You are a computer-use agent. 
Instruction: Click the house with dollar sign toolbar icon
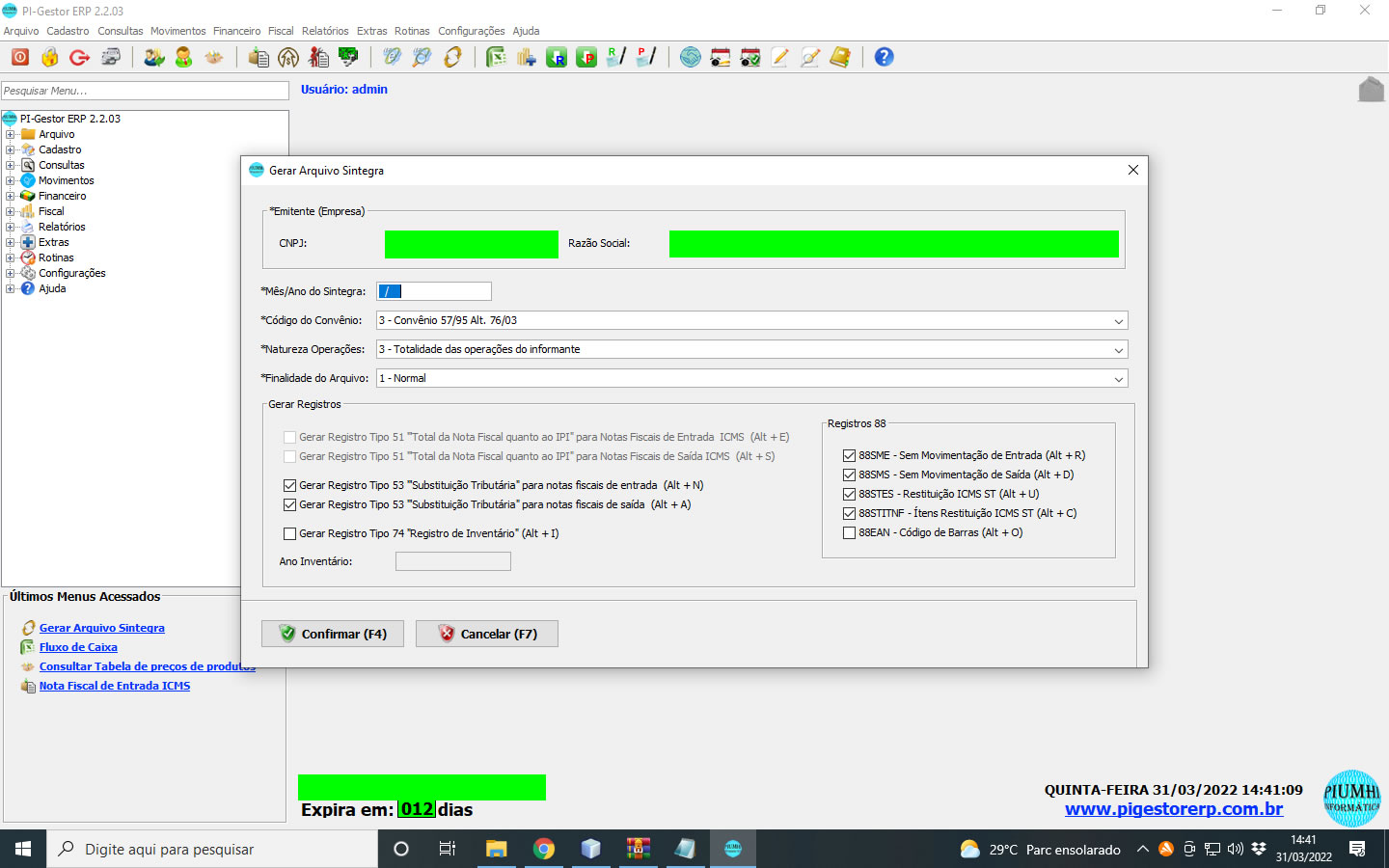[288, 57]
